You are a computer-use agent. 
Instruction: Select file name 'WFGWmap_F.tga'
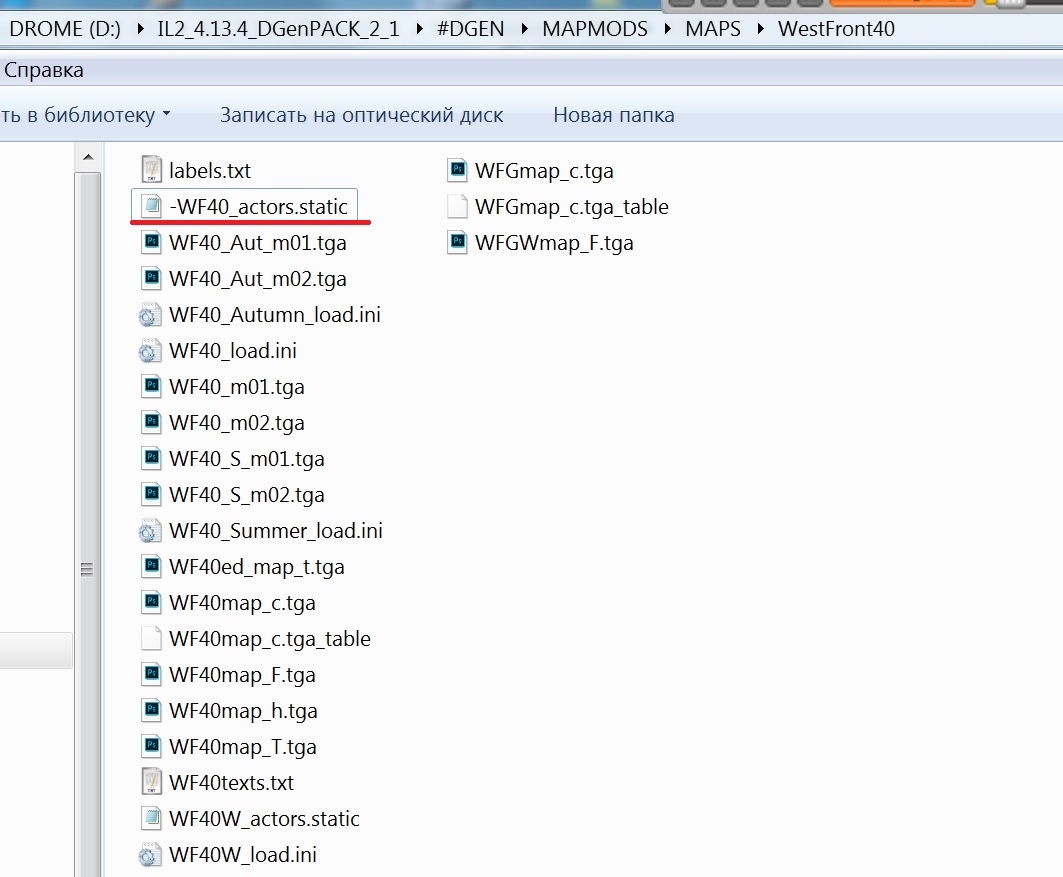[x=555, y=243]
